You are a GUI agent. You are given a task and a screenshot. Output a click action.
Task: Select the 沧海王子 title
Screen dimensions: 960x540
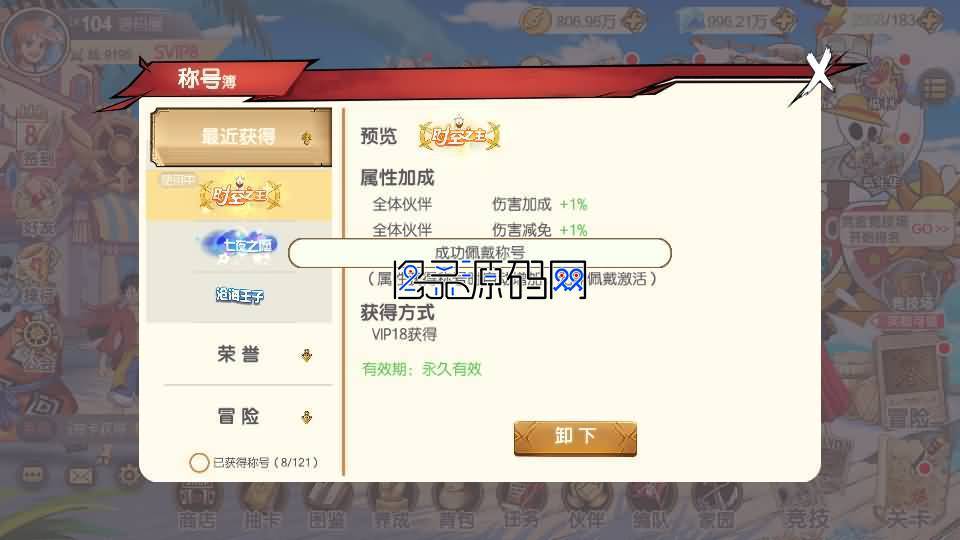click(239, 296)
